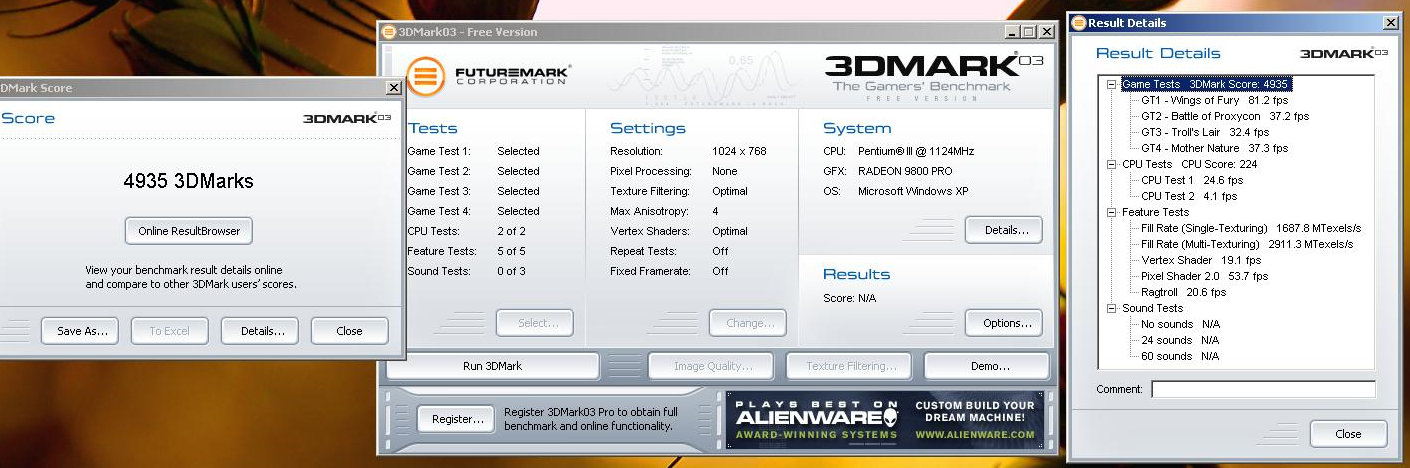Image resolution: width=1410 pixels, height=468 pixels.
Task: Click the Comment text field
Action: tap(1262, 389)
